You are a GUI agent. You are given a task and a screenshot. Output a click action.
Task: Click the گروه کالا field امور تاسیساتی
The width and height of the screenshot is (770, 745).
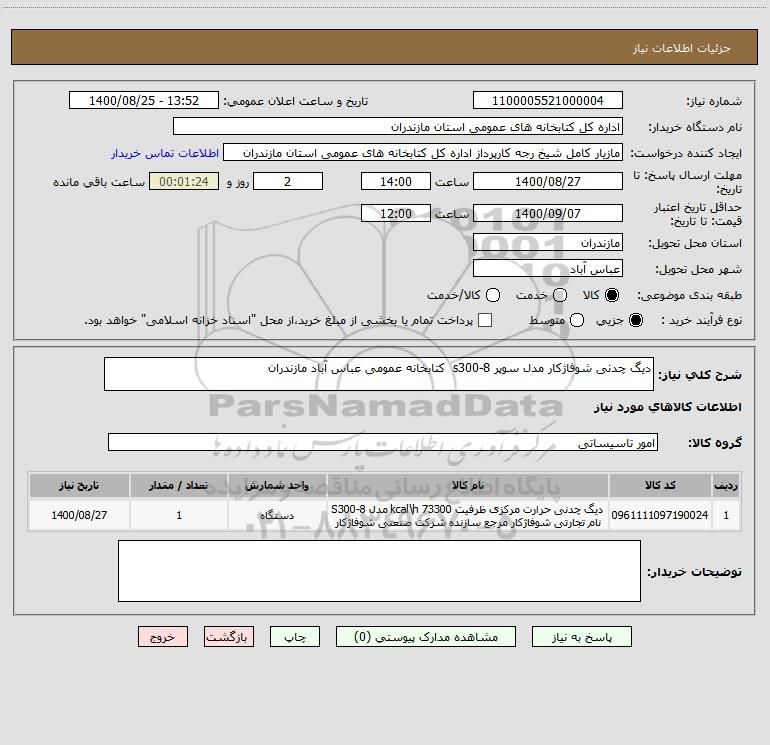click(383, 442)
